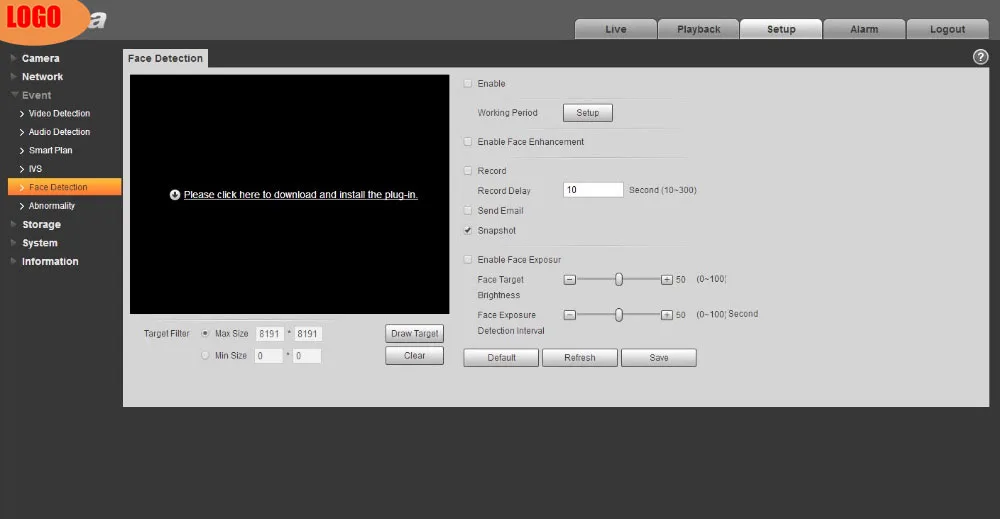Click the Face Target Brightness slider handle
1000x519 pixels.
619,279
